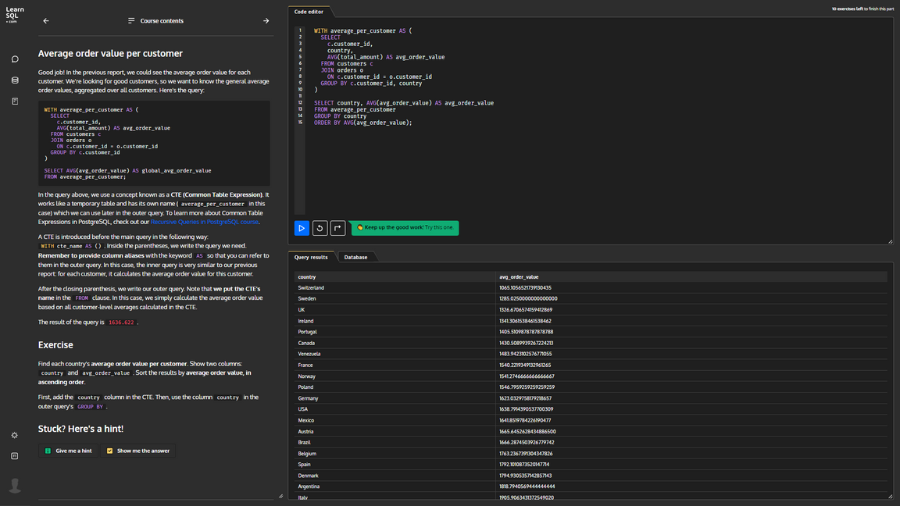Select the Switzerland row in results
The width and height of the screenshot is (900, 506).
(x=591, y=288)
